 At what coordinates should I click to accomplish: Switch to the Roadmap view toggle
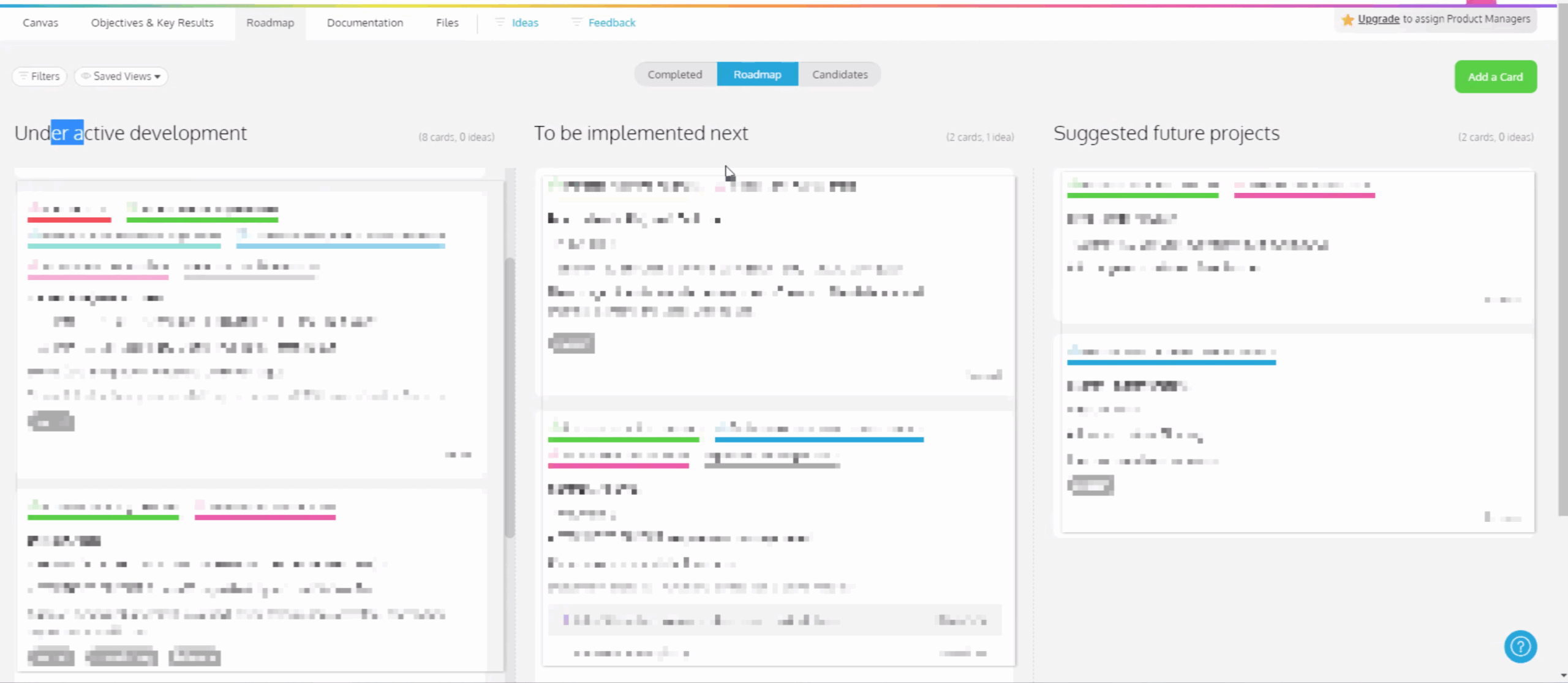click(x=758, y=74)
